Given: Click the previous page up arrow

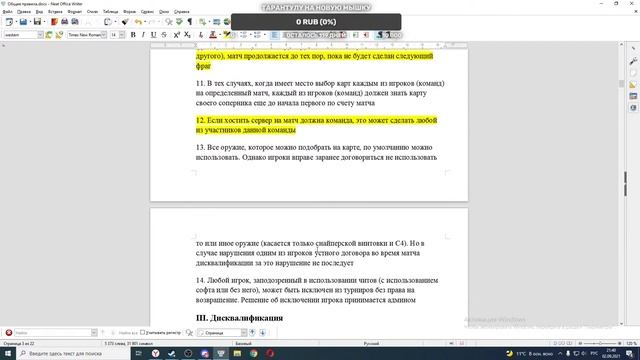Looking at the screenshot, I should 252,333.
